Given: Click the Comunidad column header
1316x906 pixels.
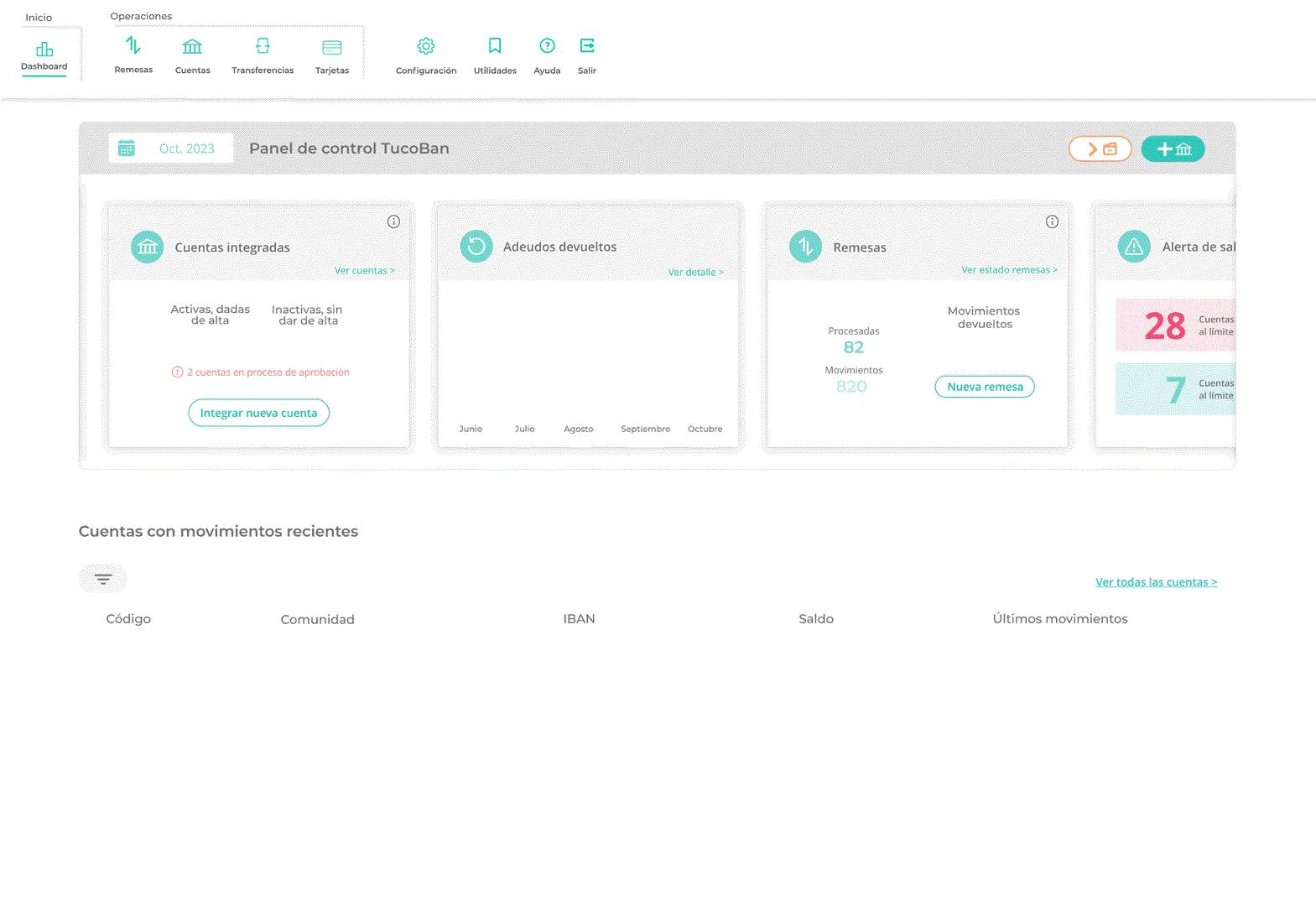Looking at the screenshot, I should point(317,619).
